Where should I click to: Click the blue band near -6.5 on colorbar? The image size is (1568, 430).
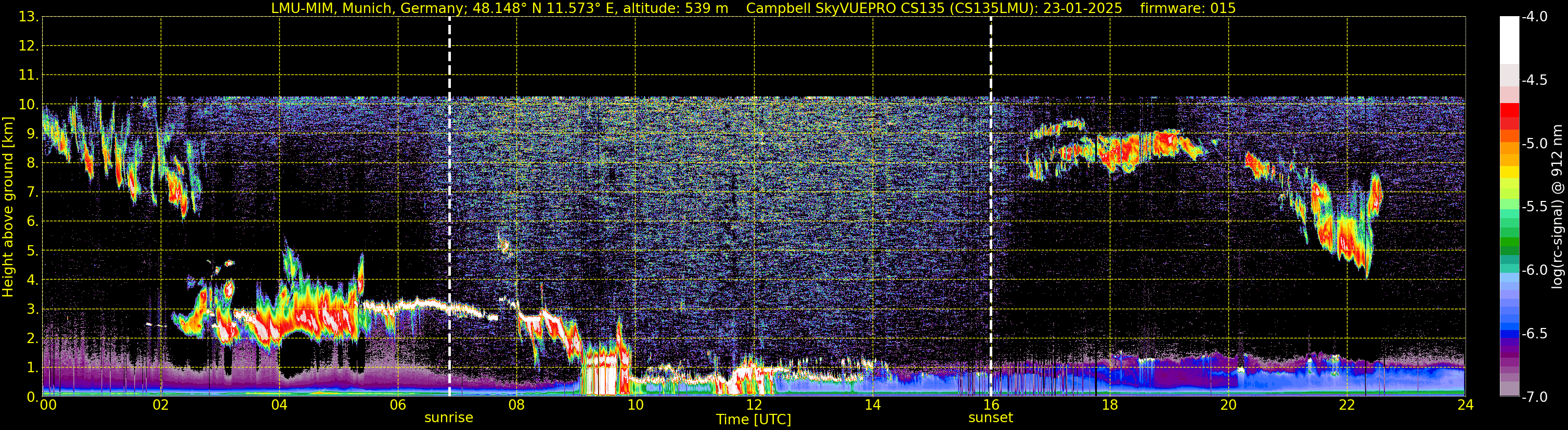pyautogui.click(x=1509, y=333)
